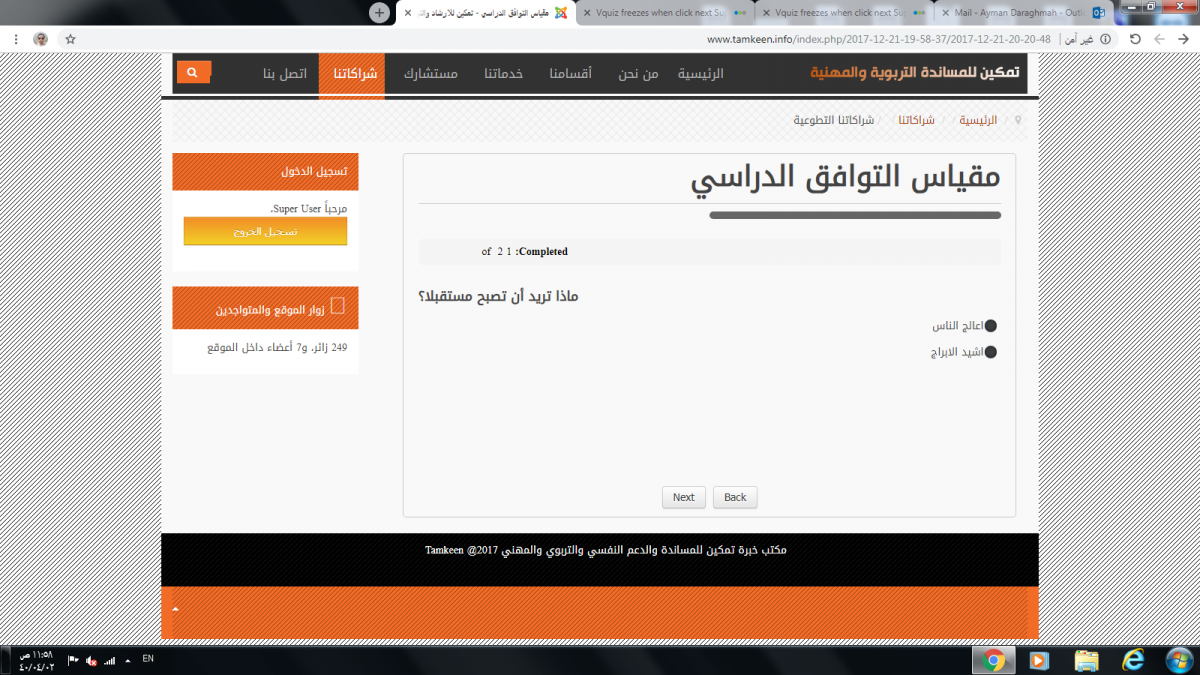Open Chrome from the Windows taskbar
The width and height of the screenshot is (1200, 675).
[x=993, y=660]
